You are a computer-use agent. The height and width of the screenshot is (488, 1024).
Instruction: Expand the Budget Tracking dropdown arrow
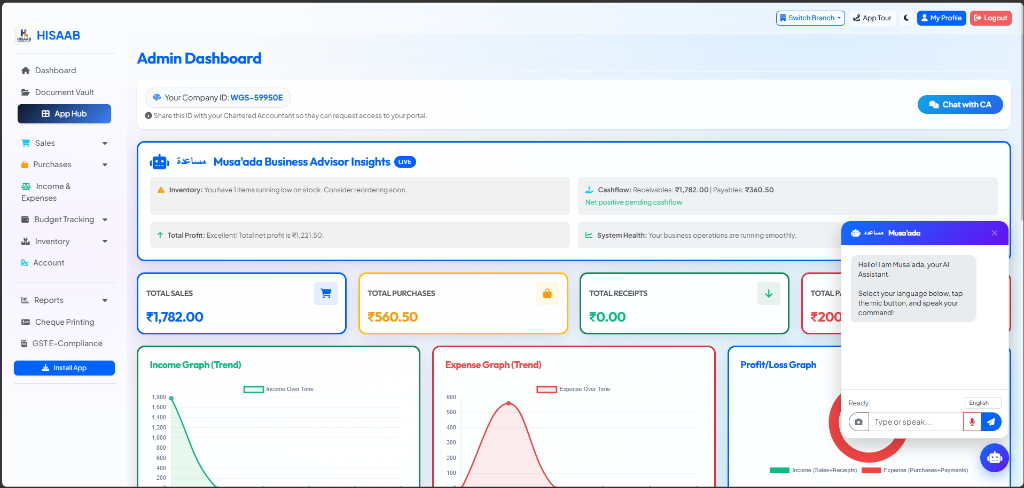coord(104,220)
